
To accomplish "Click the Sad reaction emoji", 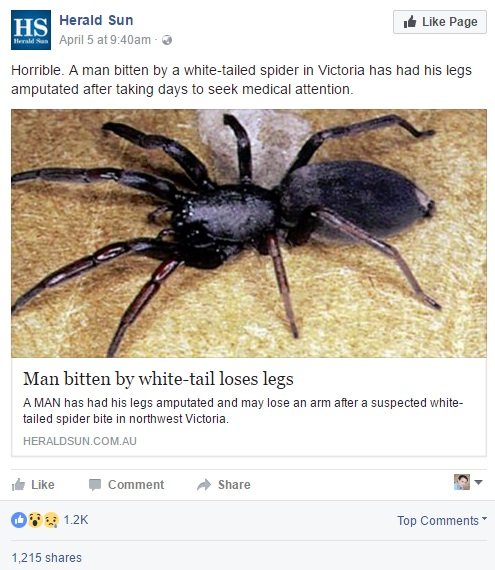I will (x=51, y=520).
